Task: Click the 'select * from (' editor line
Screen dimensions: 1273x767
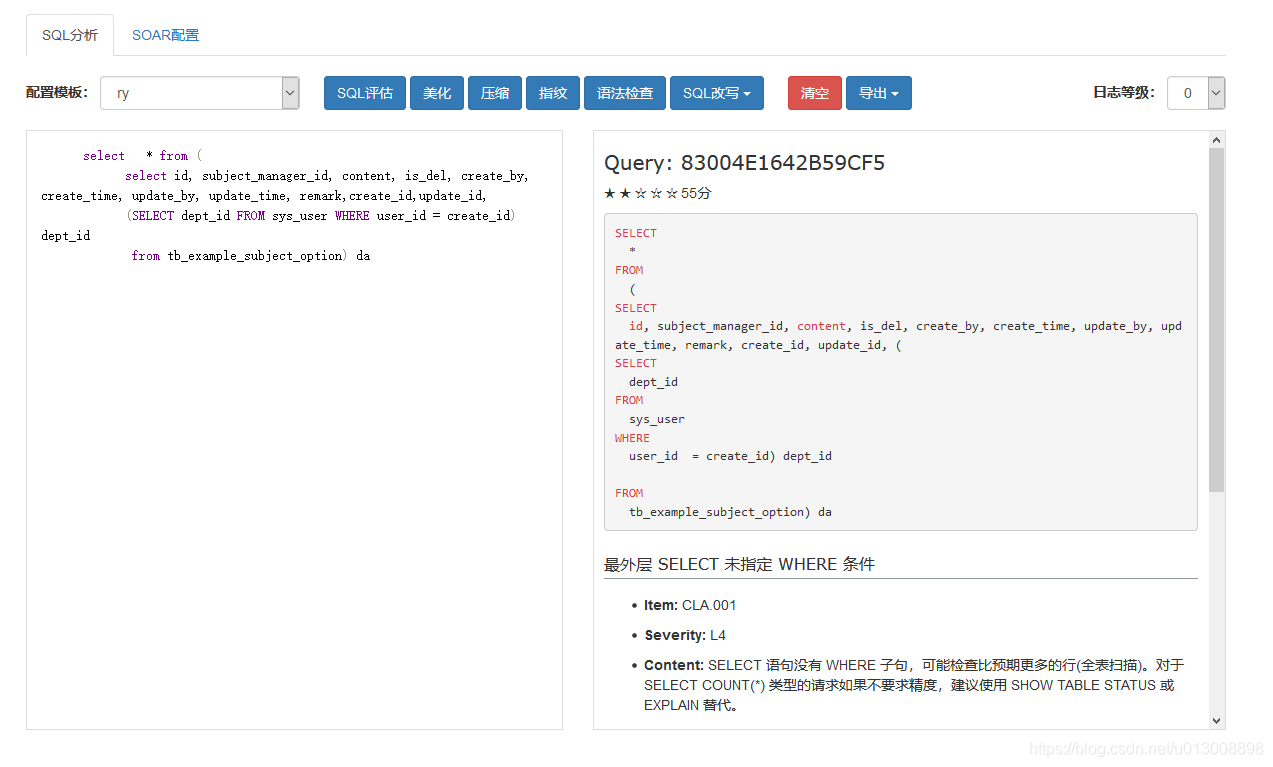Action: pyautogui.click(x=143, y=156)
